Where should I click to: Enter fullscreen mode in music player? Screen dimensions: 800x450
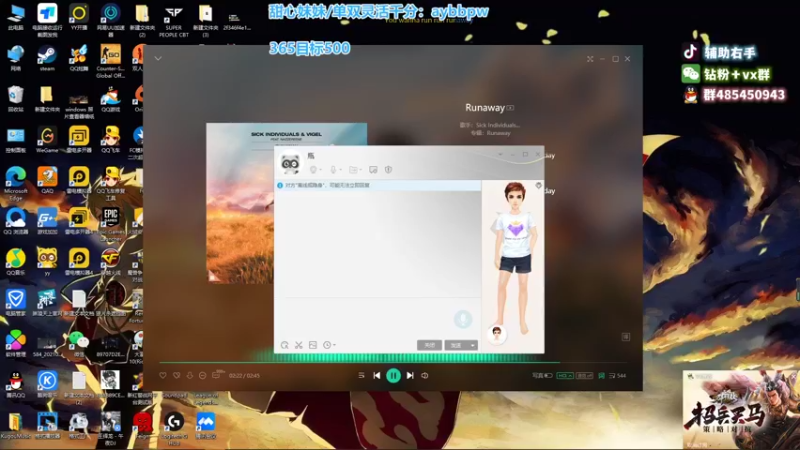(x=590, y=59)
